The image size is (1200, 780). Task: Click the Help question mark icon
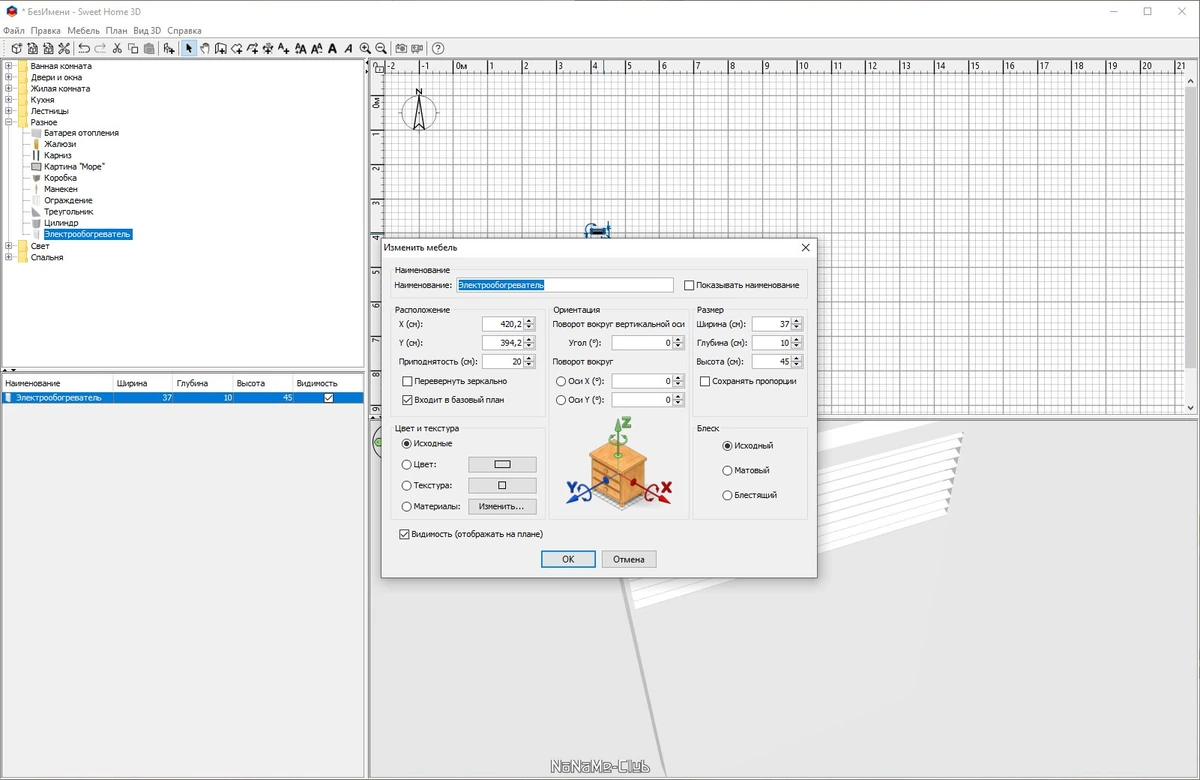[438, 48]
